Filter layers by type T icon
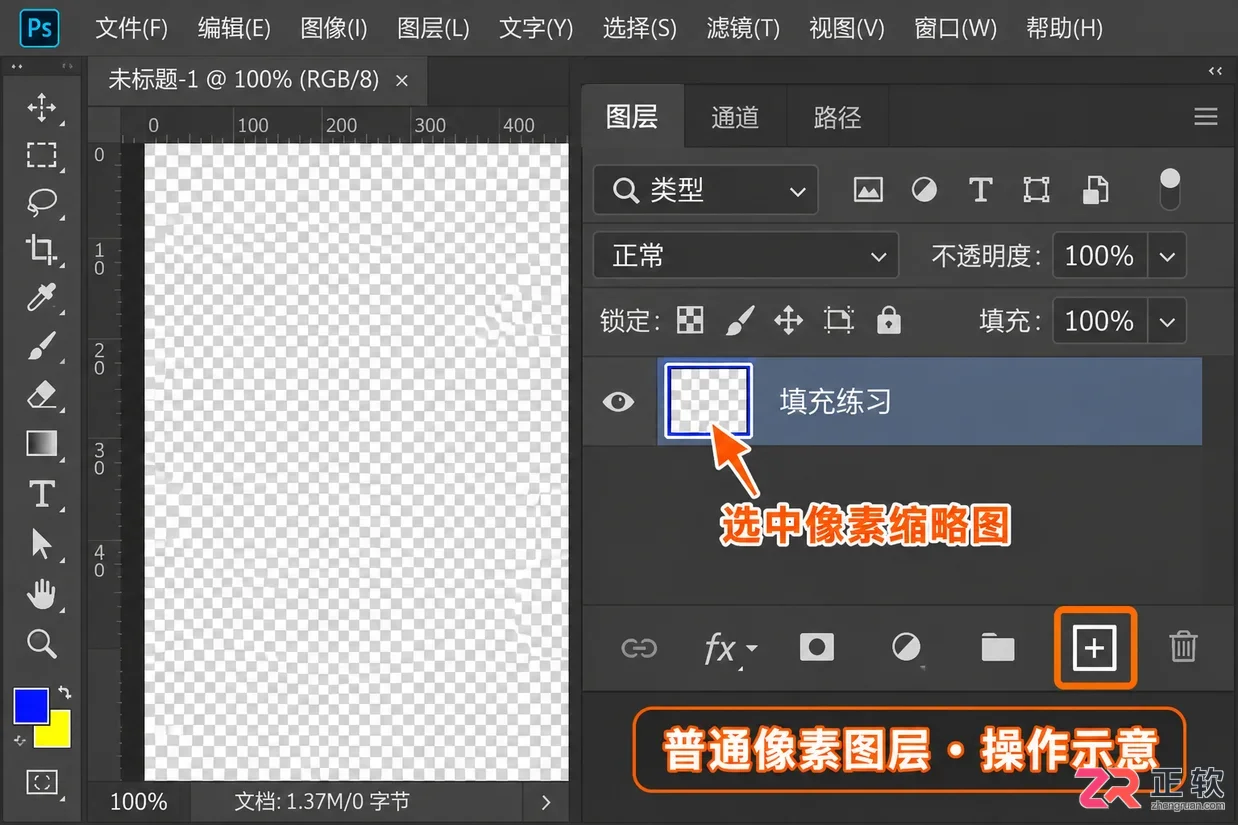The width and height of the screenshot is (1238, 825). (x=980, y=190)
